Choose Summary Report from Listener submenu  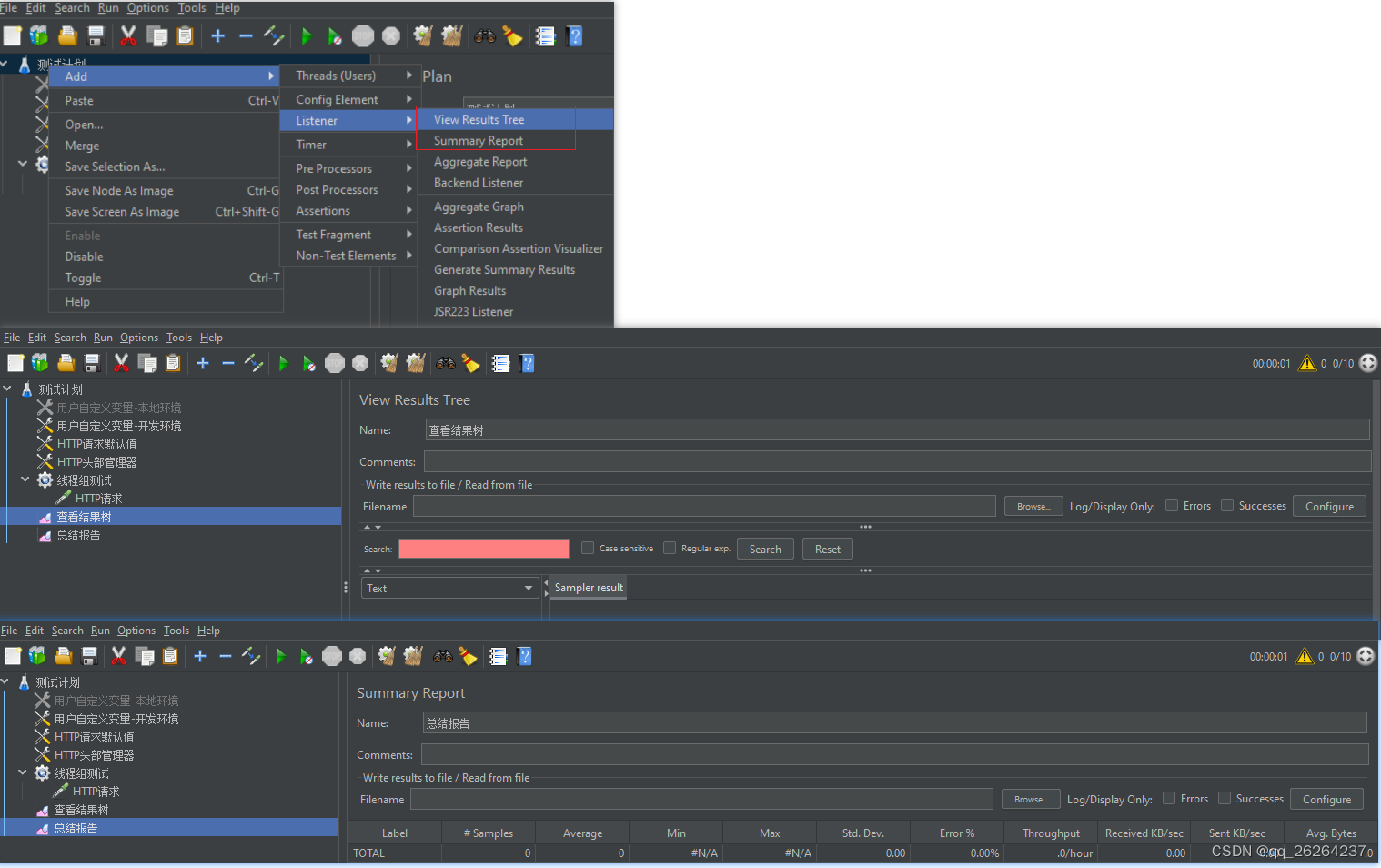tap(515, 140)
